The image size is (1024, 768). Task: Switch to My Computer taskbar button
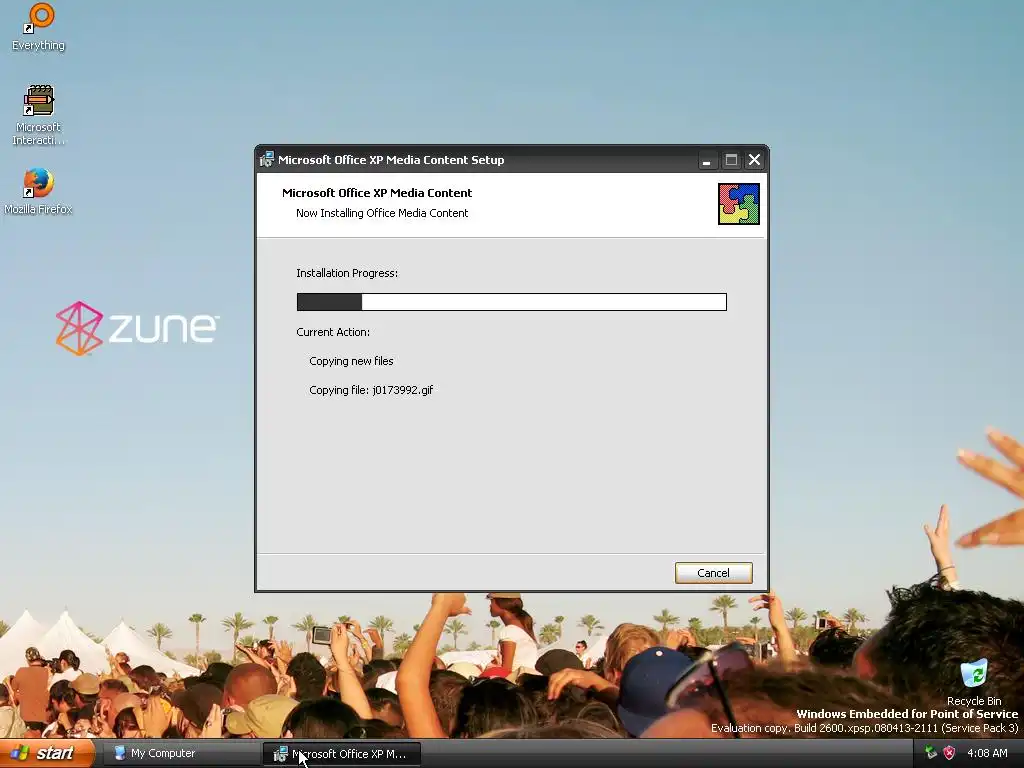(x=180, y=753)
